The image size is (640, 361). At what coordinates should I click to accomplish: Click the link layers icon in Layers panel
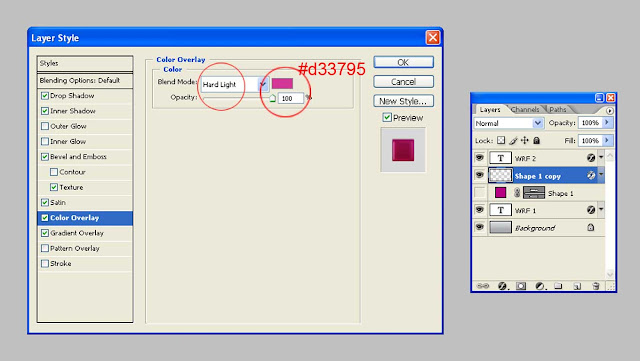coord(483,286)
